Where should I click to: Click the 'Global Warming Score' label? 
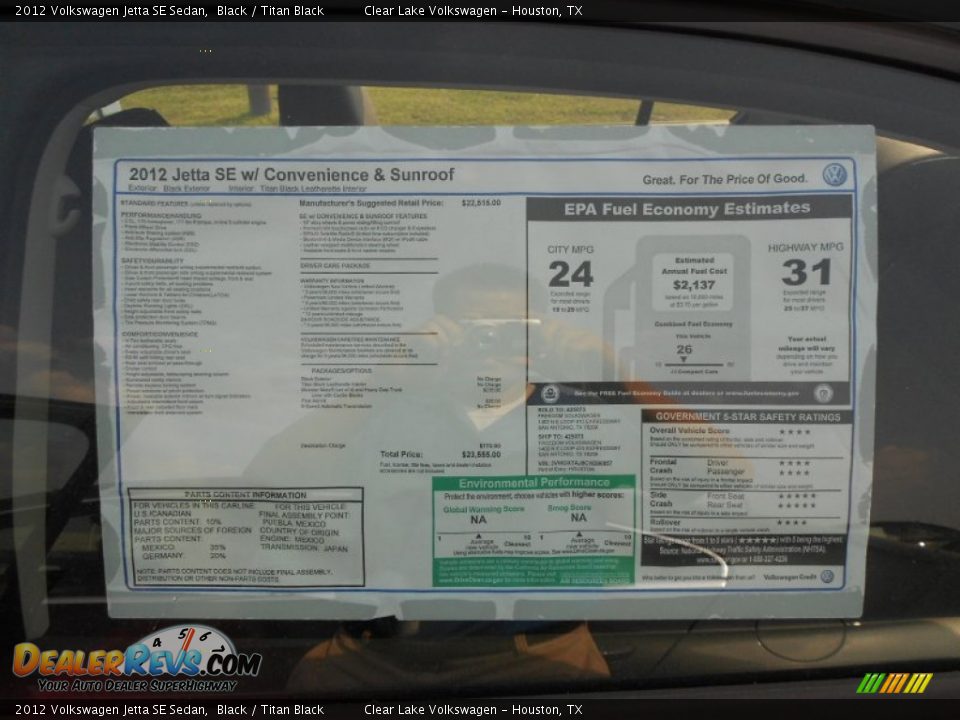point(484,509)
